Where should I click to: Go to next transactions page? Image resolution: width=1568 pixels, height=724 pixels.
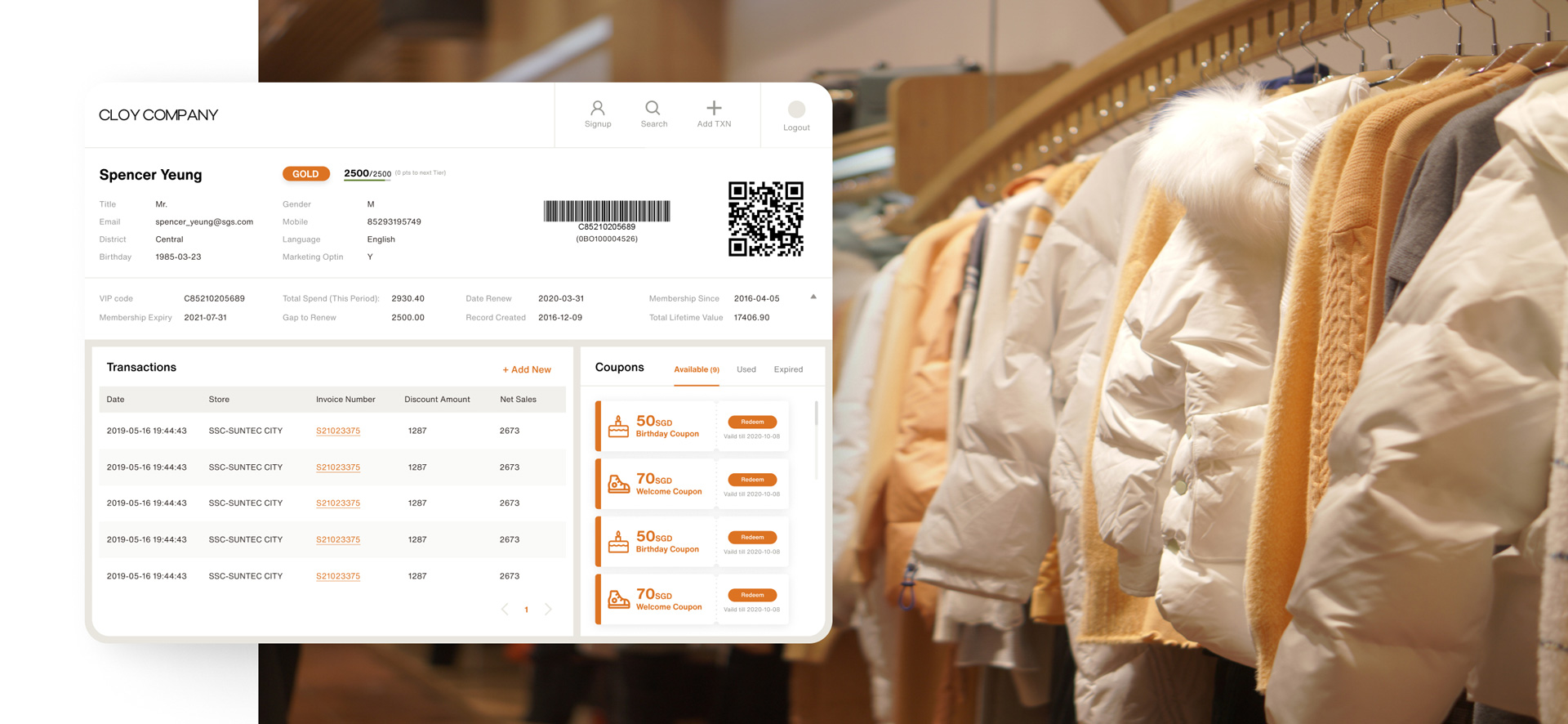click(x=548, y=610)
